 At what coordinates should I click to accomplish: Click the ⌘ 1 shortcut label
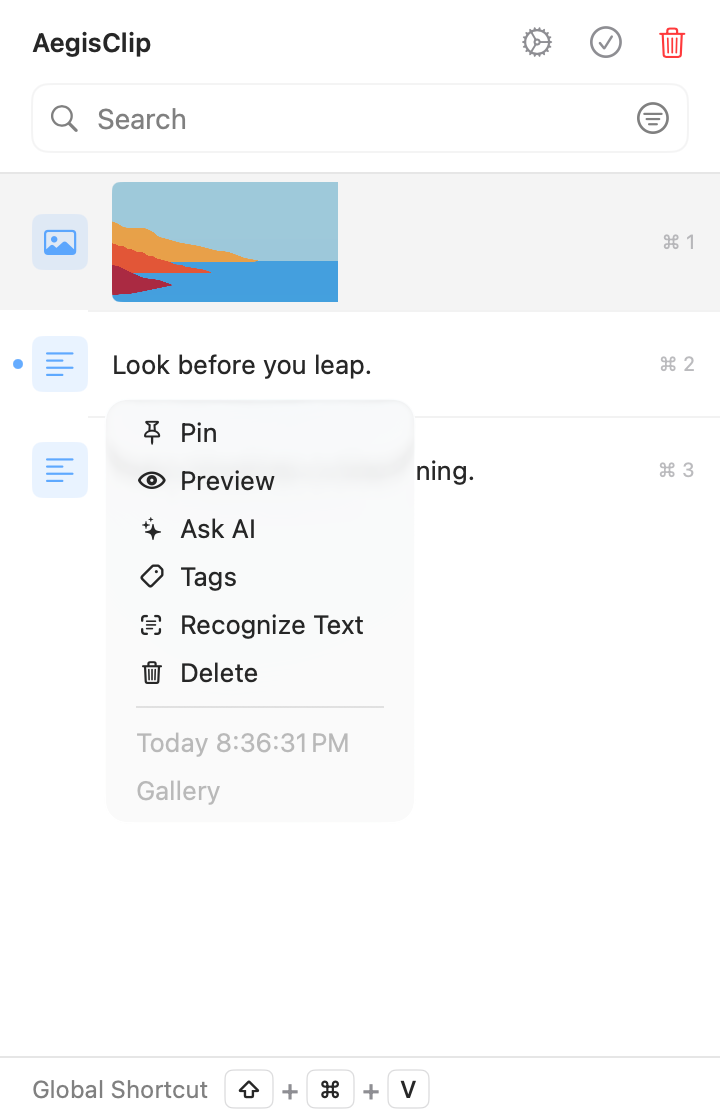tap(679, 242)
